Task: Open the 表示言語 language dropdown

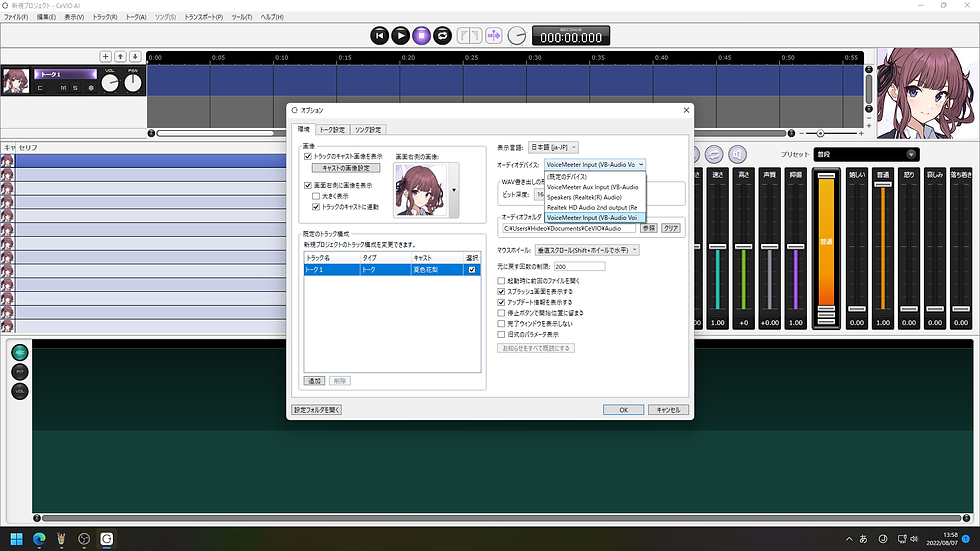Action: point(553,147)
